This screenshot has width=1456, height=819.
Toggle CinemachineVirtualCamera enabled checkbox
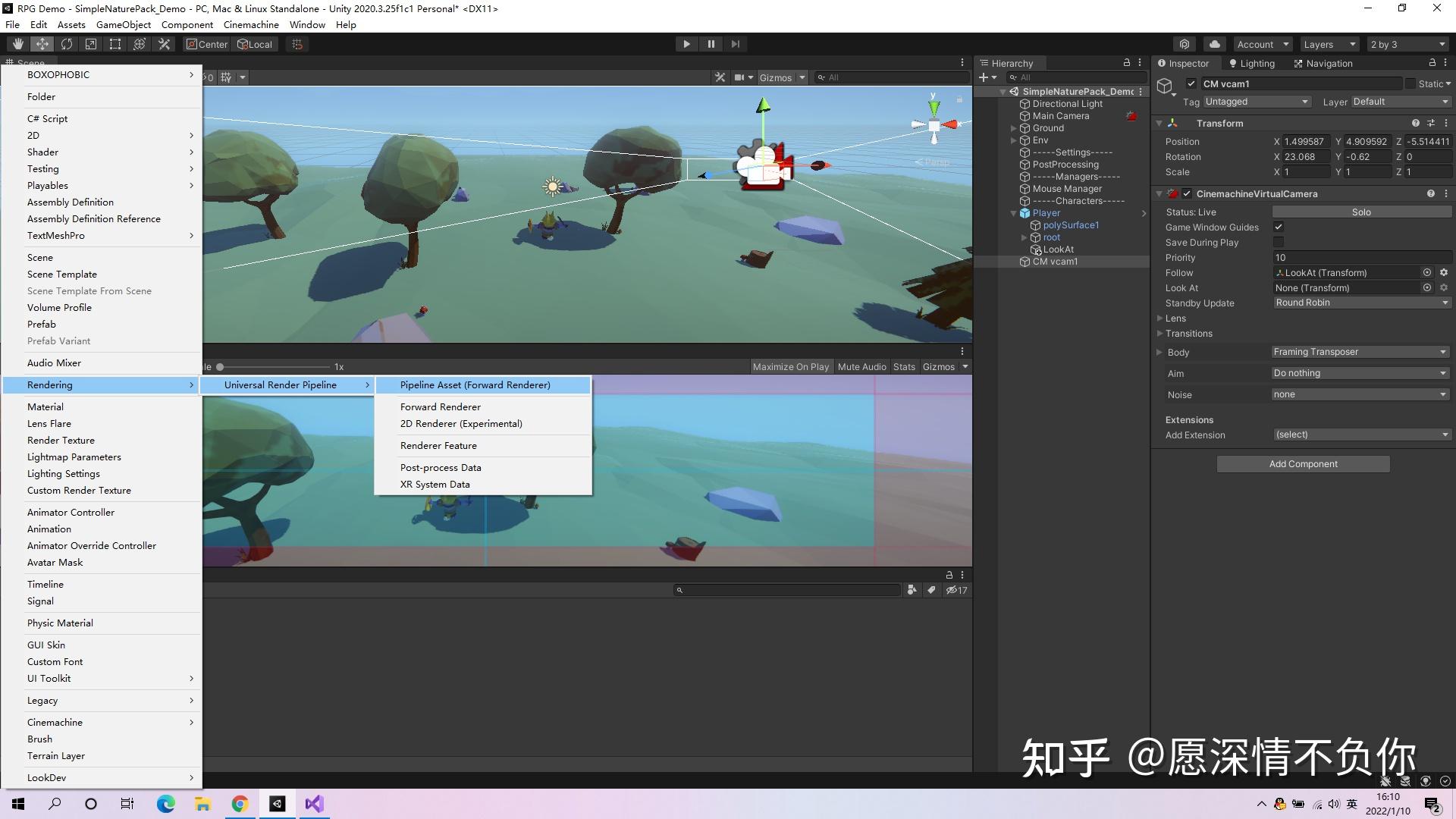tap(1187, 193)
